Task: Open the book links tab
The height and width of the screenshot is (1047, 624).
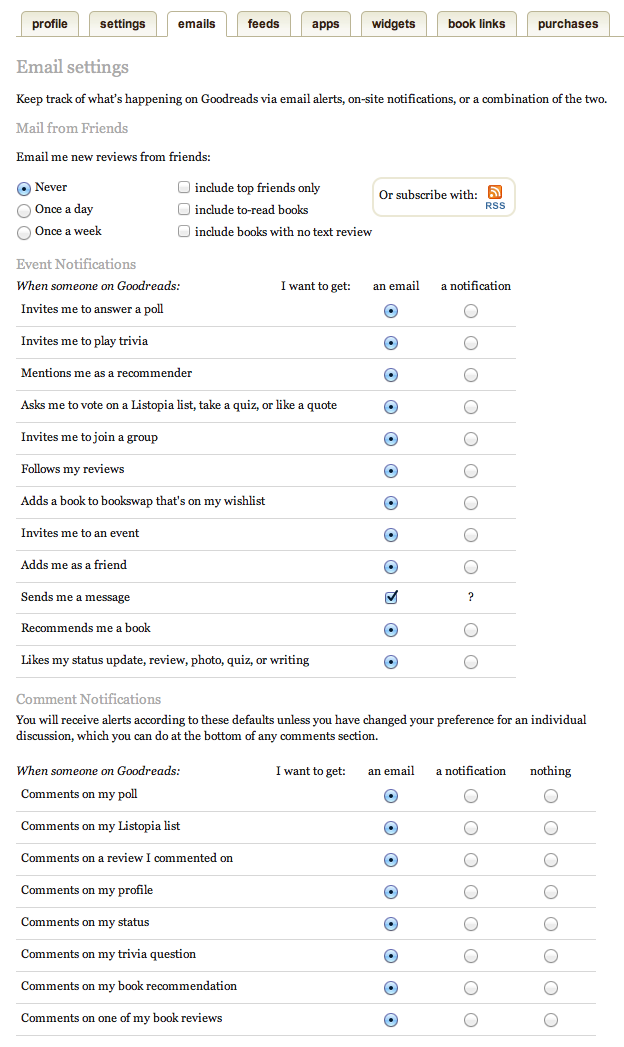Action: pos(476,23)
